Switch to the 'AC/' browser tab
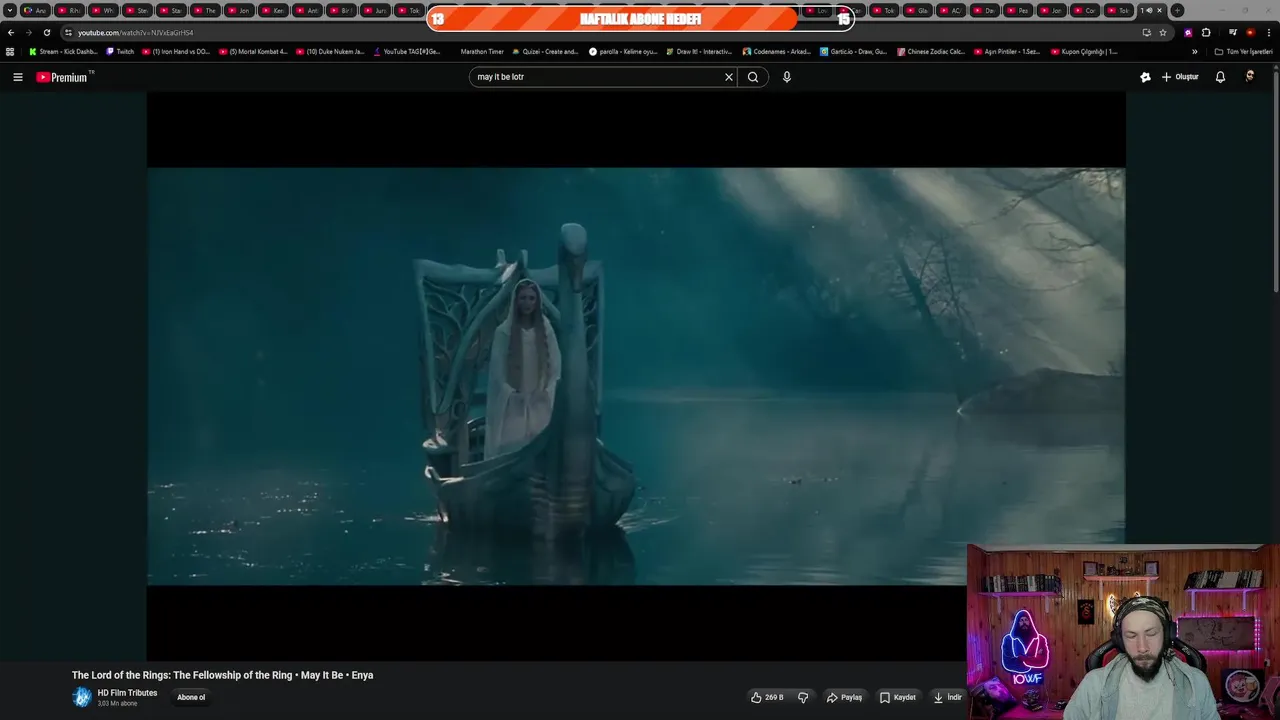The height and width of the screenshot is (720, 1280). [953, 11]
